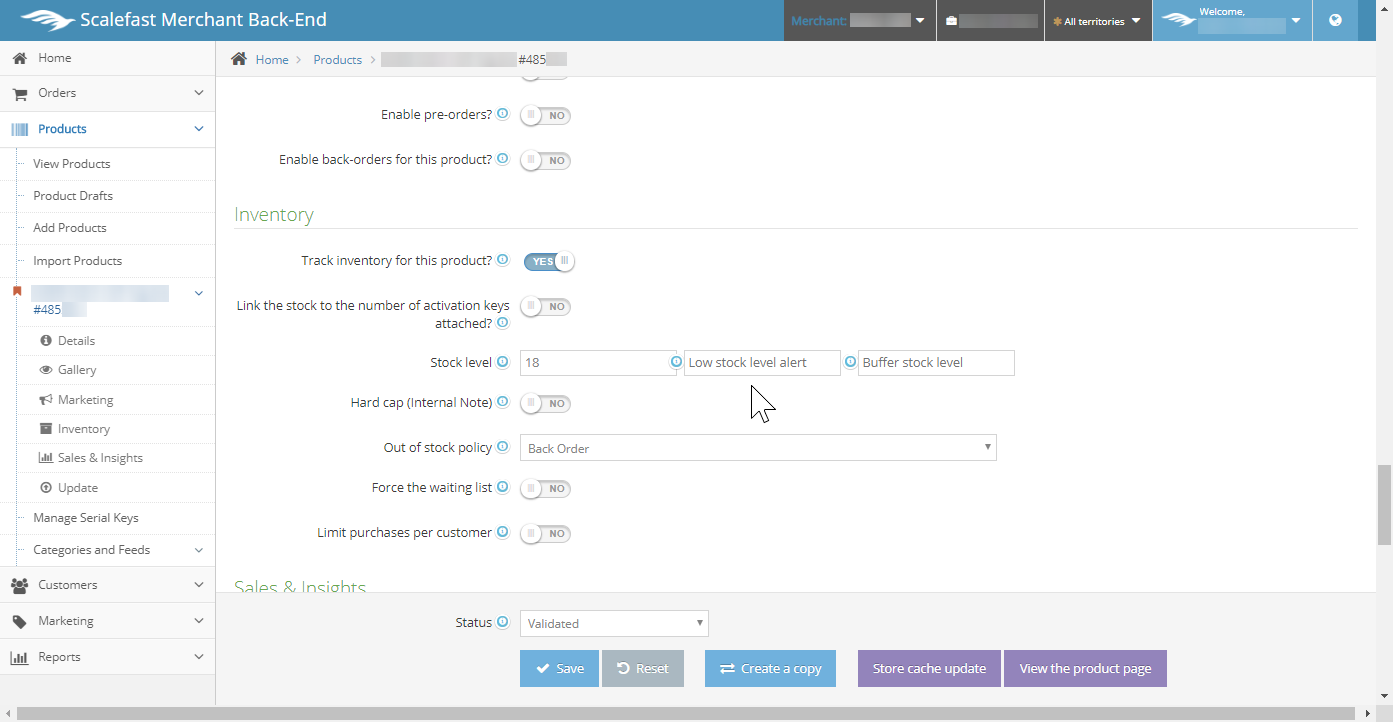
Task: Open Sales & Insights in sidebar
Action: pyautogui.click(x=100, y=458)
